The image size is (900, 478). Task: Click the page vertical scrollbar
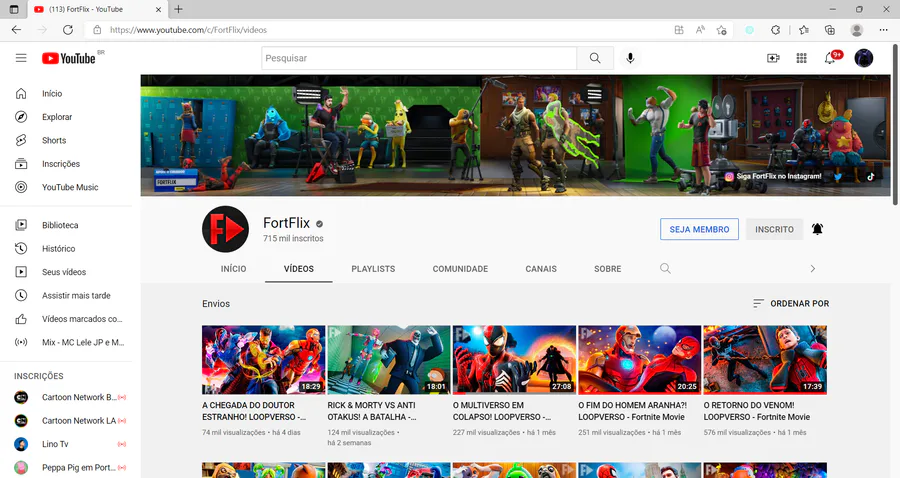tap(895, 125)
